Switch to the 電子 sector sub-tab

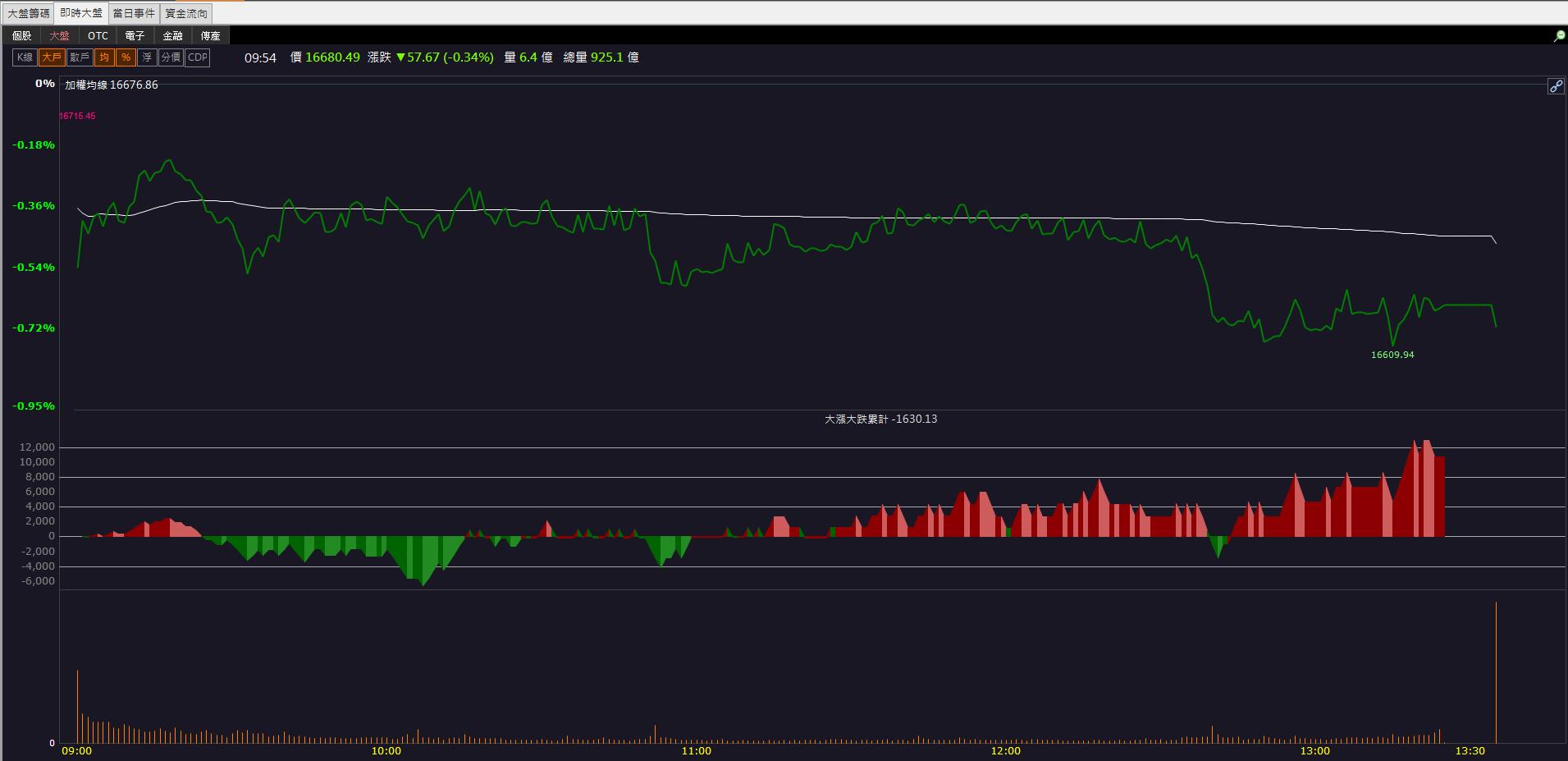pos(135,36)
